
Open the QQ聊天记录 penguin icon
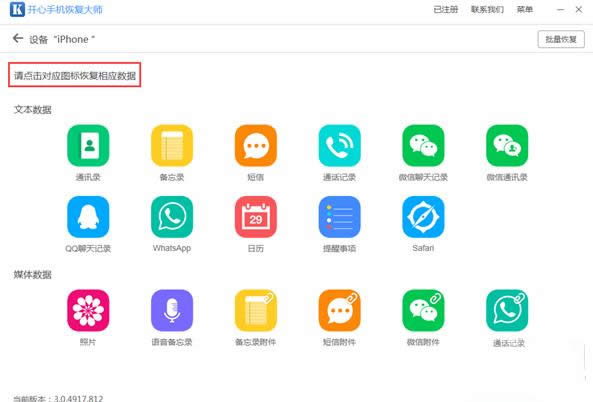88,217
